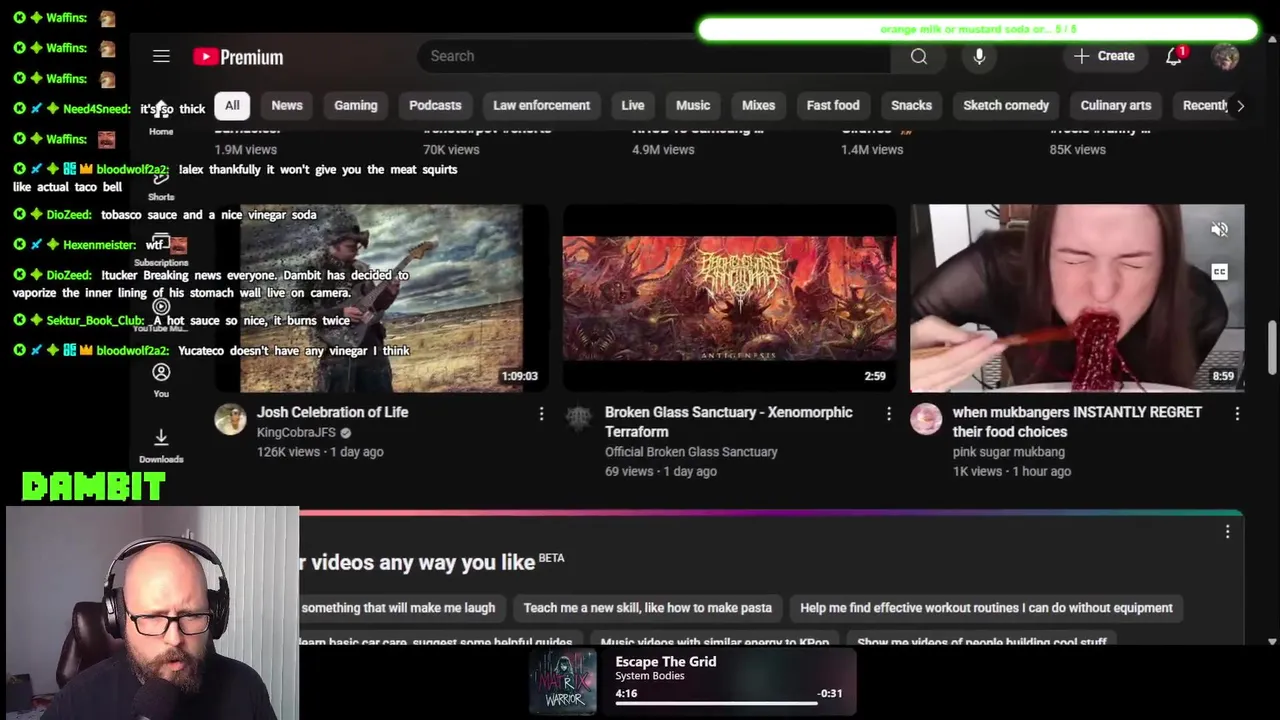Open pink sugar mukbang channel link

[x=1008, y=452]
